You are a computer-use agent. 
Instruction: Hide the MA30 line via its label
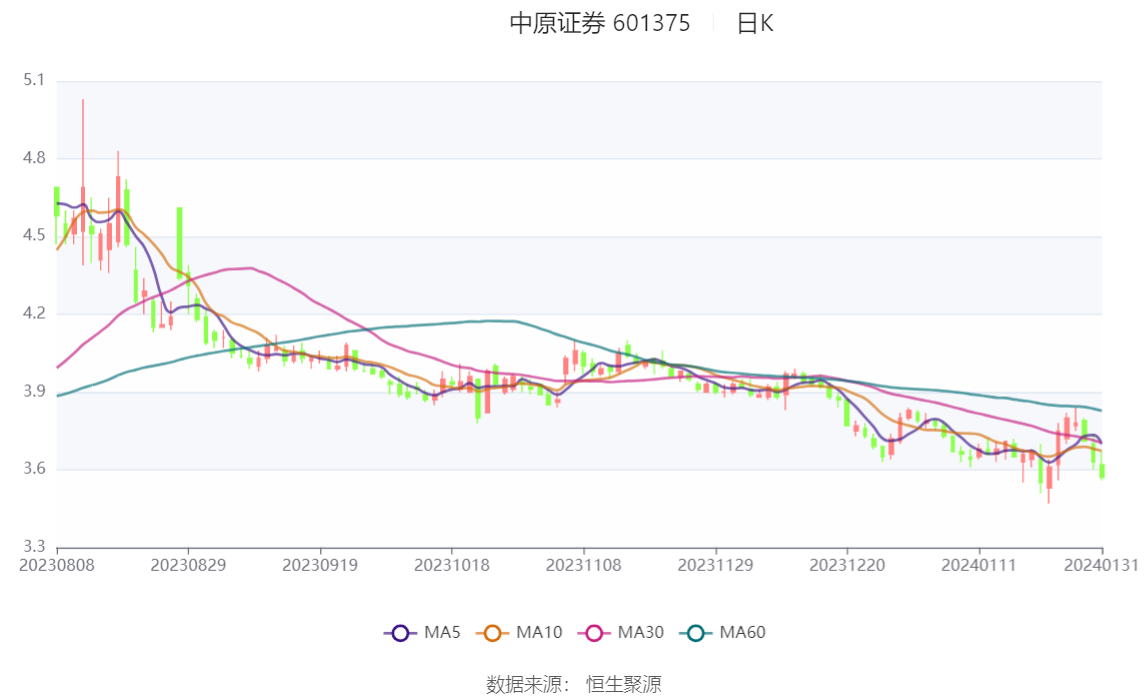pos(641,632)
